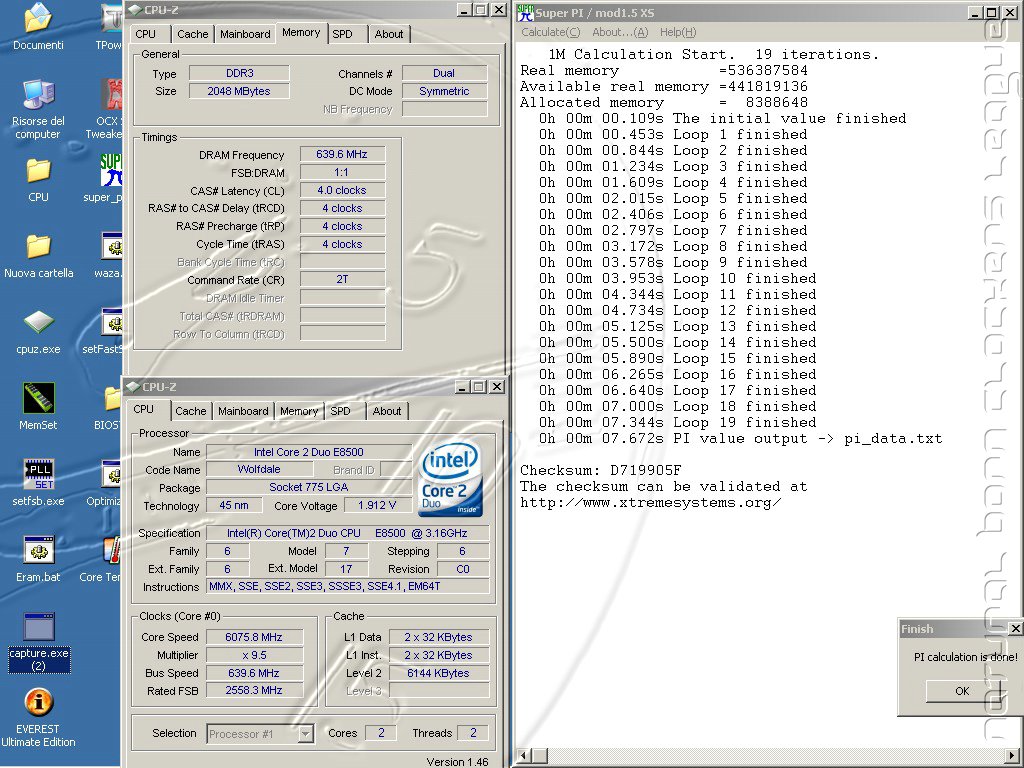Viewport: 1024px width, 768px height.
Task: Click the DRAM Frequency 639.6 MHz value
Action: tap(342, 154)
